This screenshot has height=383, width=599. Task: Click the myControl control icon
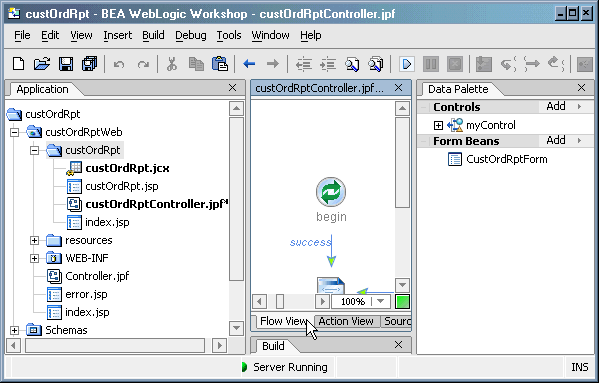click(455, 125)
